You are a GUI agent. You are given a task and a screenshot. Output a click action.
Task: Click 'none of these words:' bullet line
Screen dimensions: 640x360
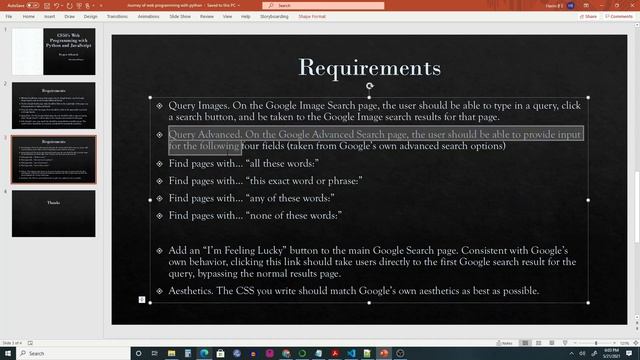255,216
